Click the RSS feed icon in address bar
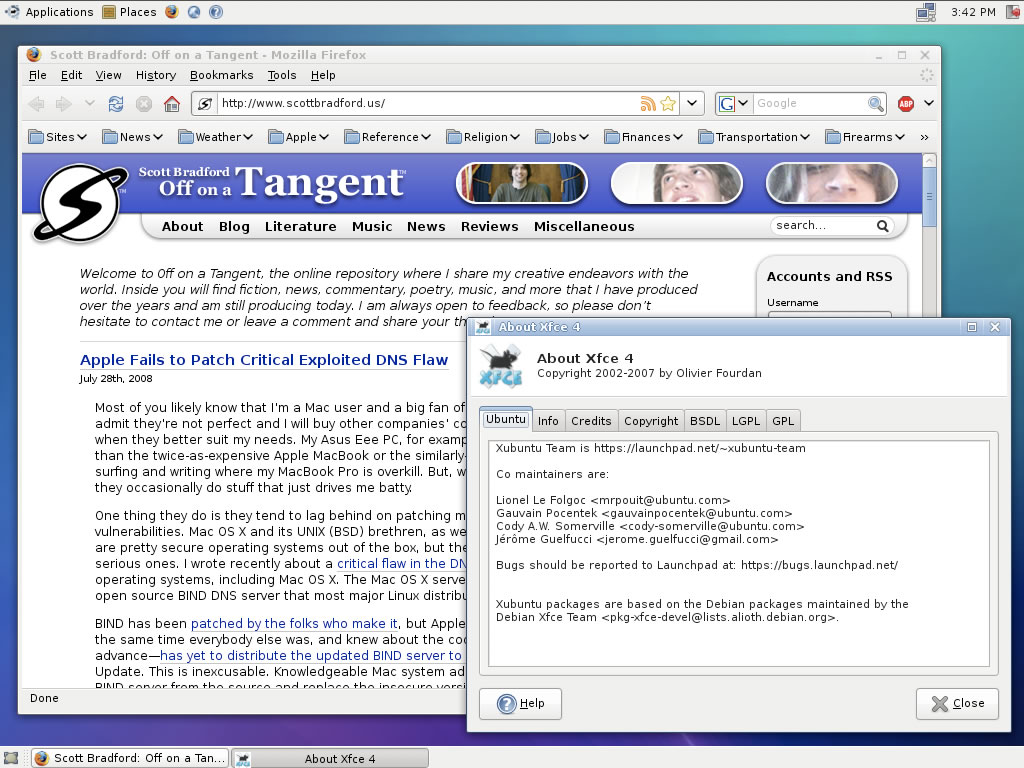 (x=648, y=103)
